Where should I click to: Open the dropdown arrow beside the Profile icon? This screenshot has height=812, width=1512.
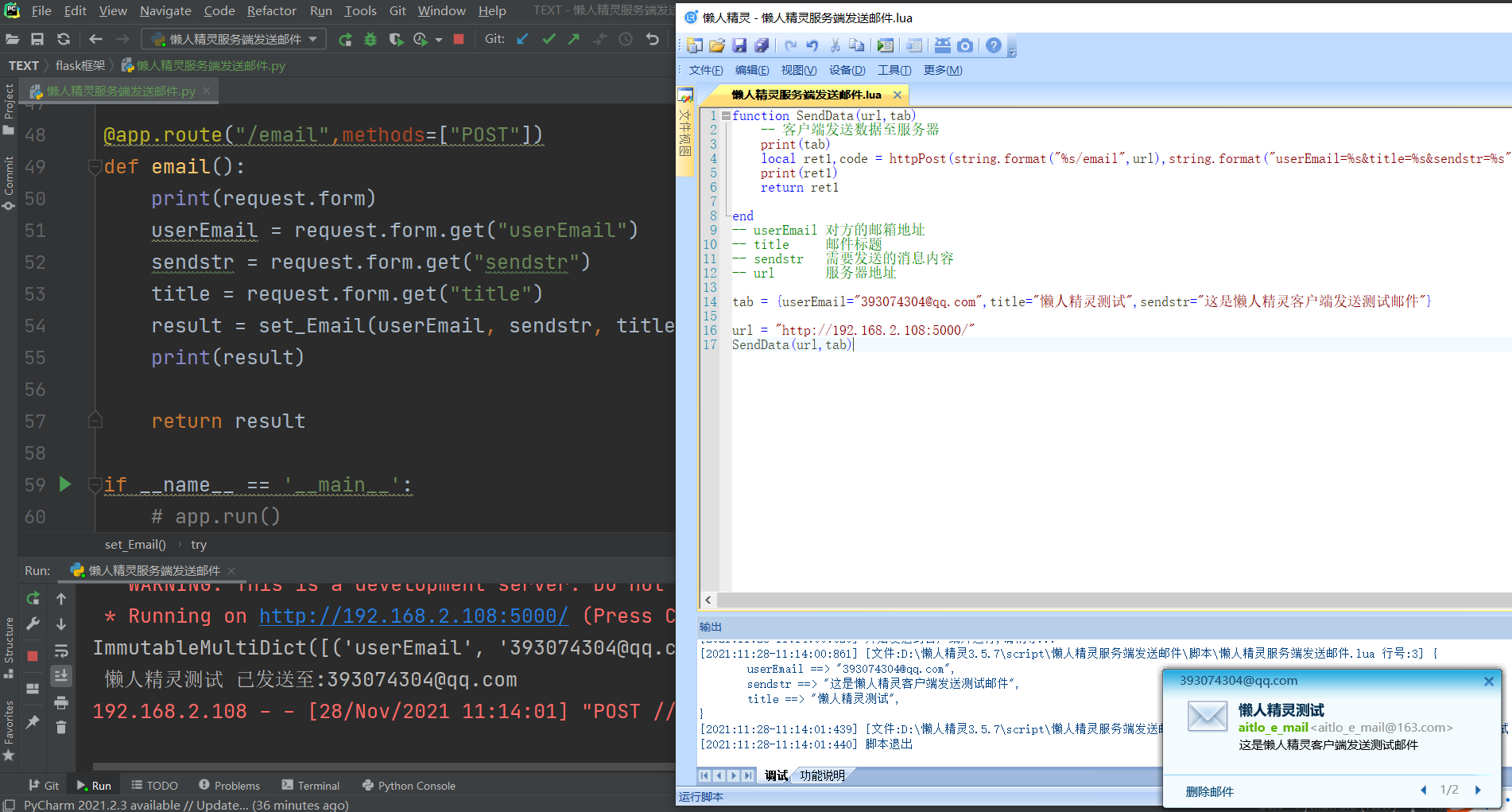[439, 40]
